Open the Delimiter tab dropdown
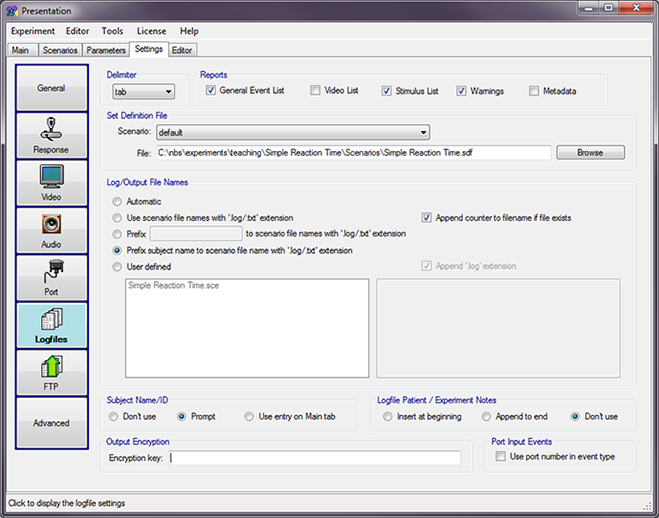Image resolution: width=659 pixels, height=518 pixels. pos(144,92)
